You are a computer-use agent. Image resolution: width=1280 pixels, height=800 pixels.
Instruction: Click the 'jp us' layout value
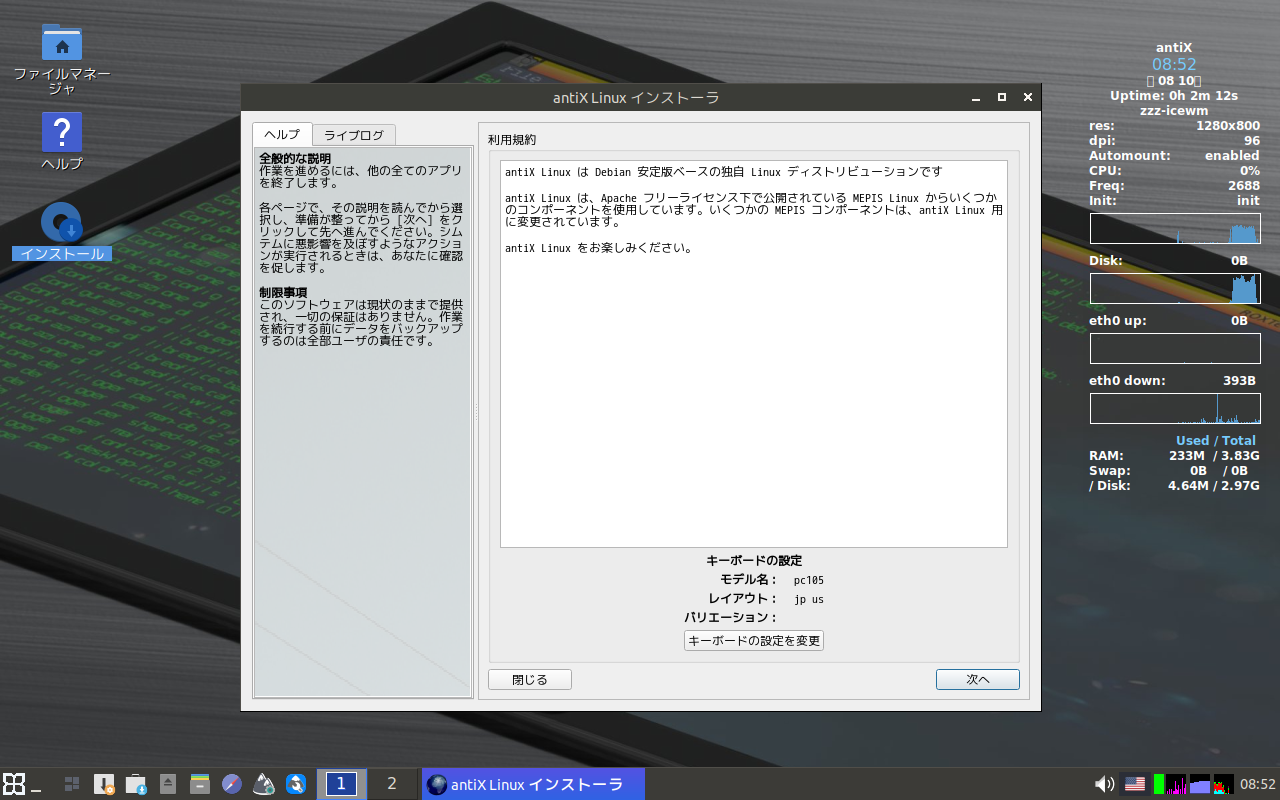(809, 599)
